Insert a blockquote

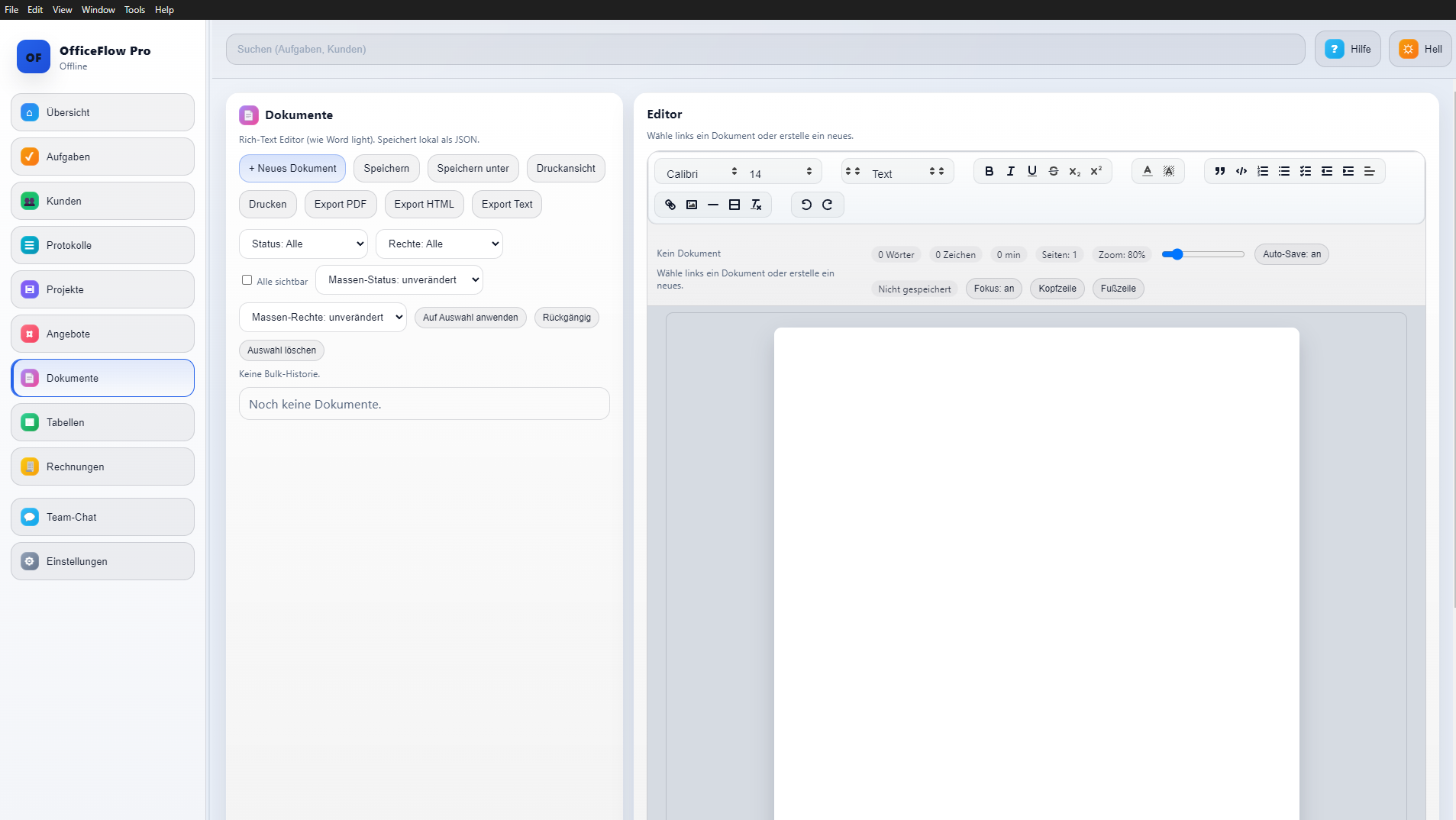(1219, 171)
